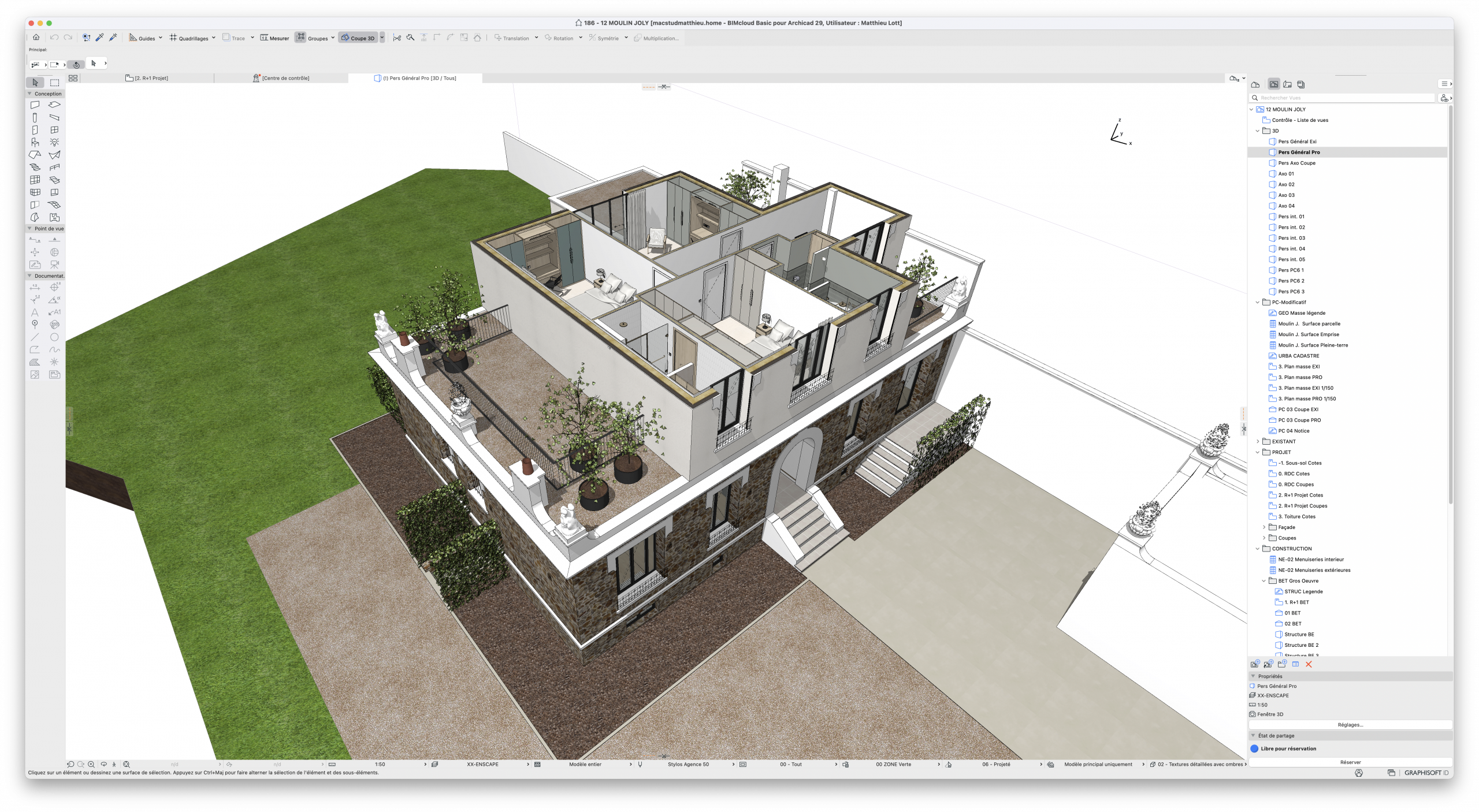Select the Text tool icon
The height and width of the screenshot is (812, 1479).
click(x=35, y=312)
